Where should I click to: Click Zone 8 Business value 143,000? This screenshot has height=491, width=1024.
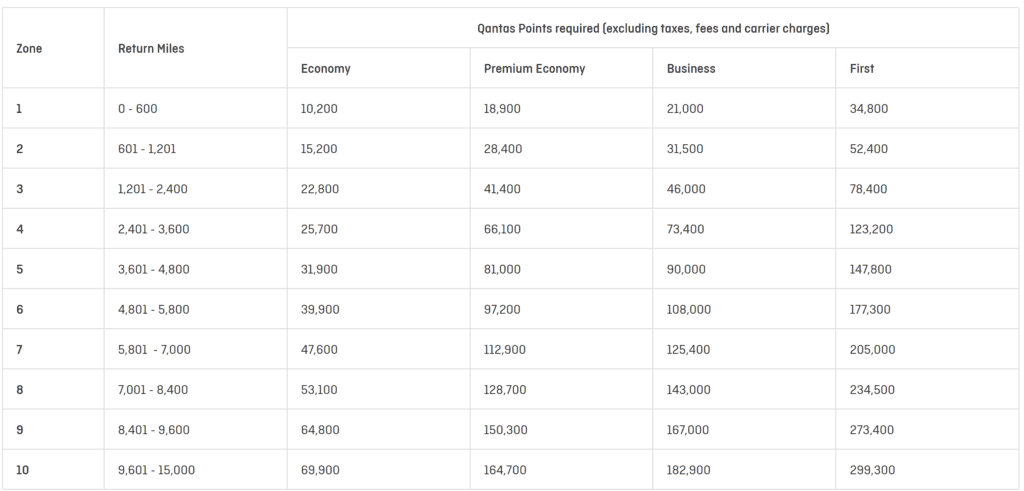(x=688, y=390)
